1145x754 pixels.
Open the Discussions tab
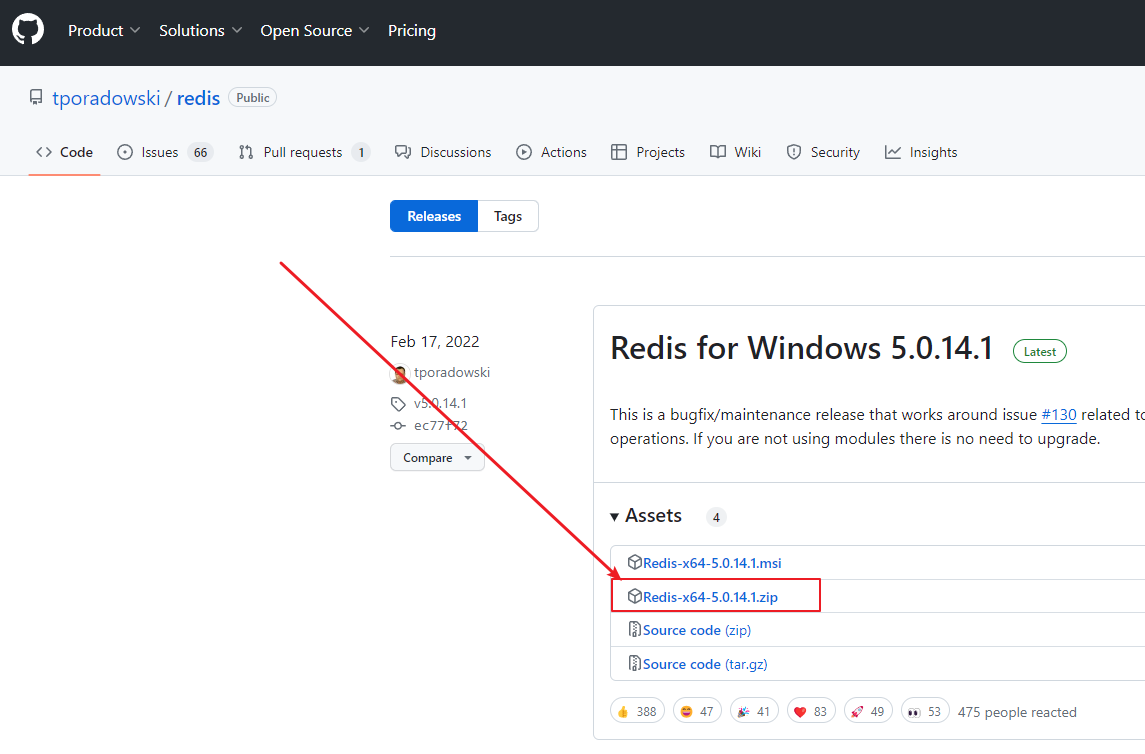tap(443, 152)
